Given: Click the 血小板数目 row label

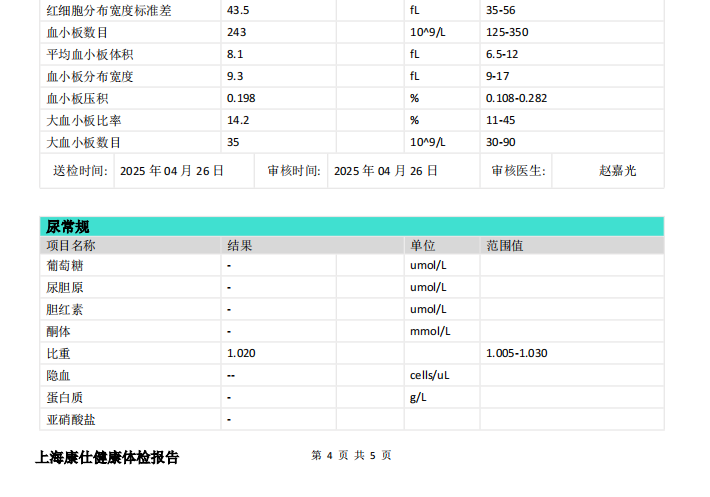Looking at the screenshot, I should tap(77, 32).
